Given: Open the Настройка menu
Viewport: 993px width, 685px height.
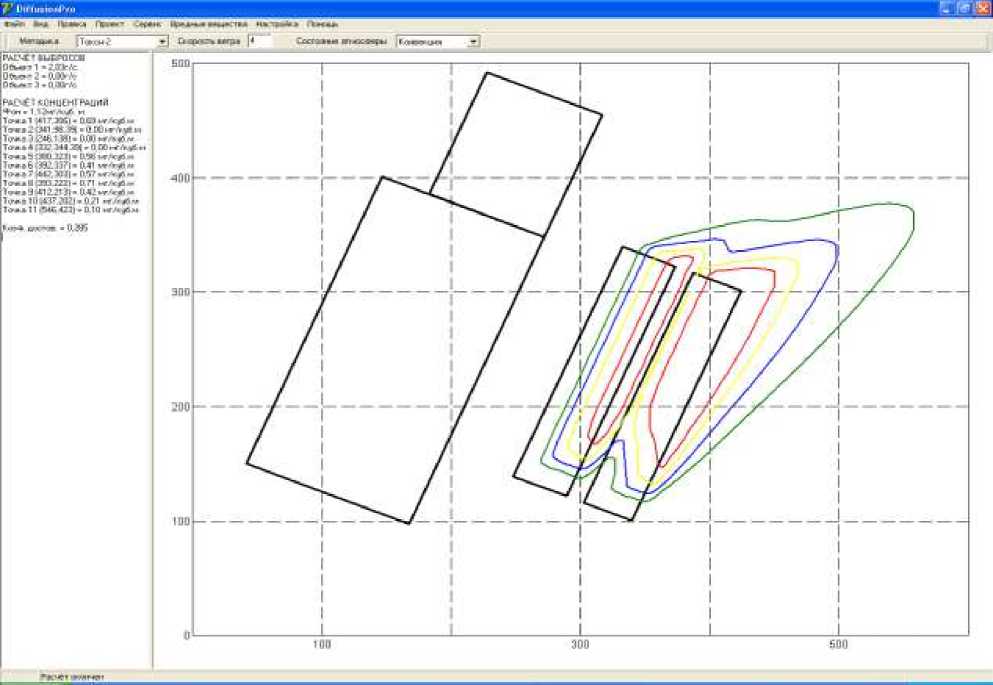Looking at the screenshot, I should (277, 22).
